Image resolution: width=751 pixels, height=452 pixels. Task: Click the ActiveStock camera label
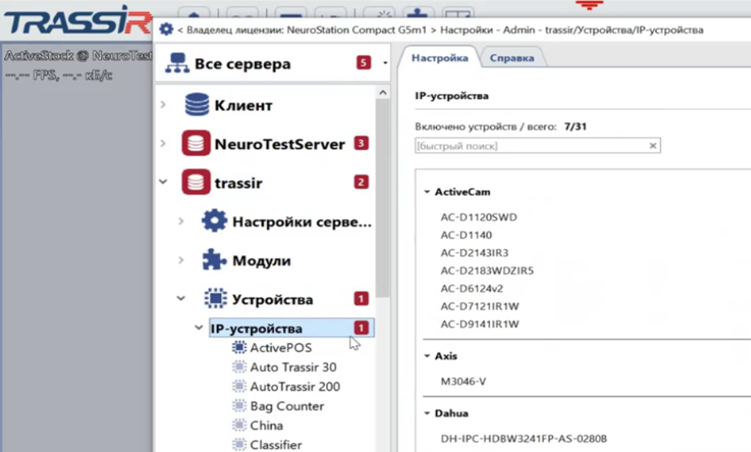(x=78, y=56)
